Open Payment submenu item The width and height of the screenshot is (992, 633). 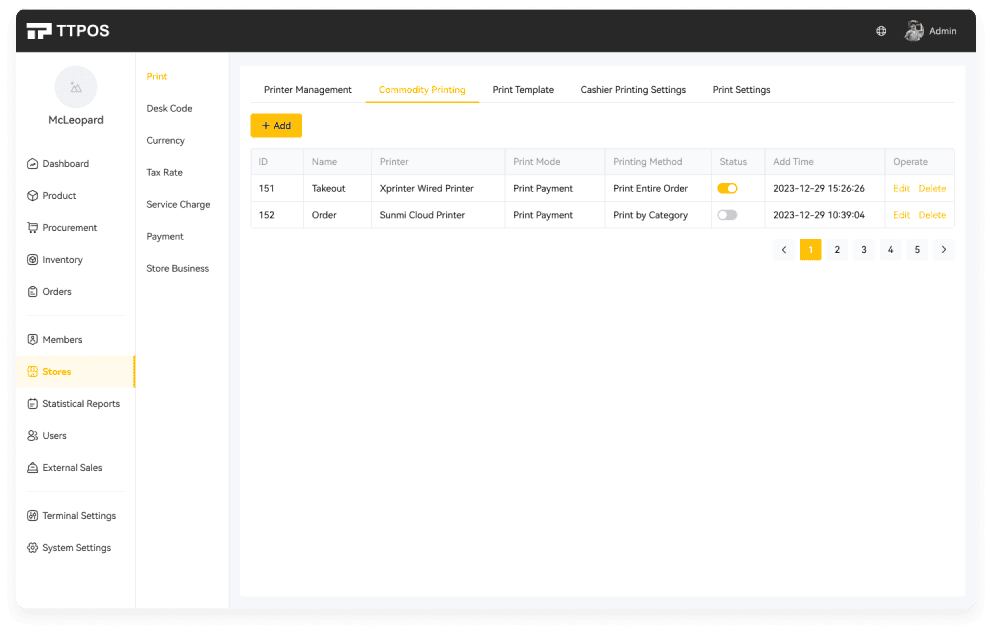(165, 237)
